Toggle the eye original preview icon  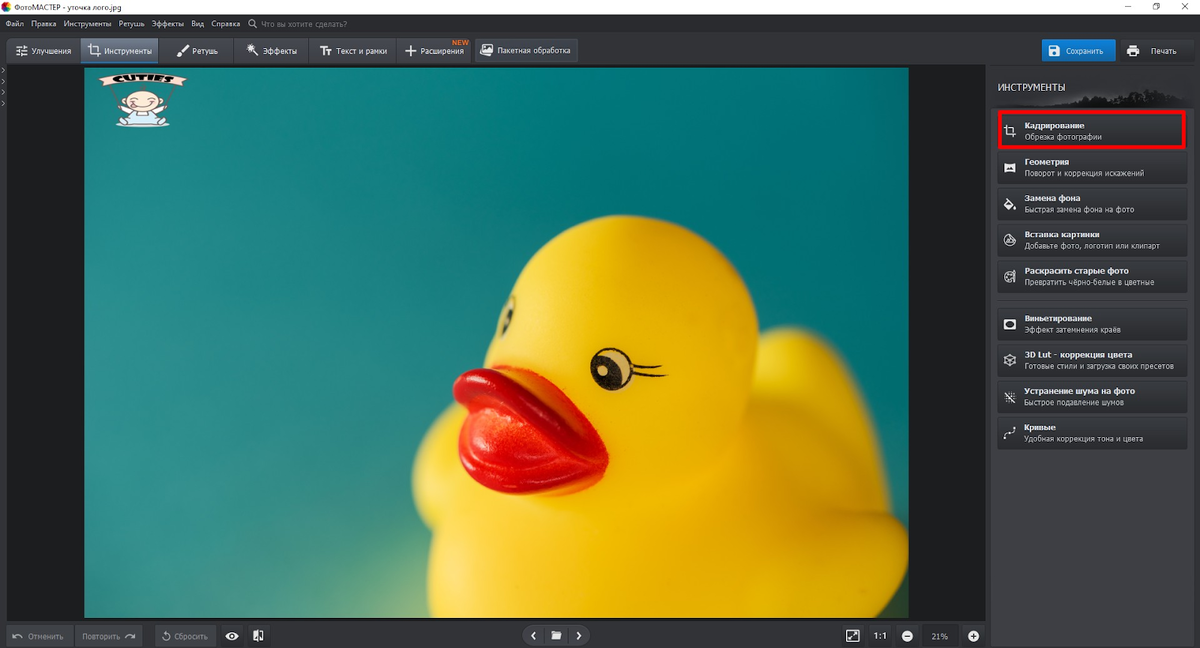pos(232,636)
